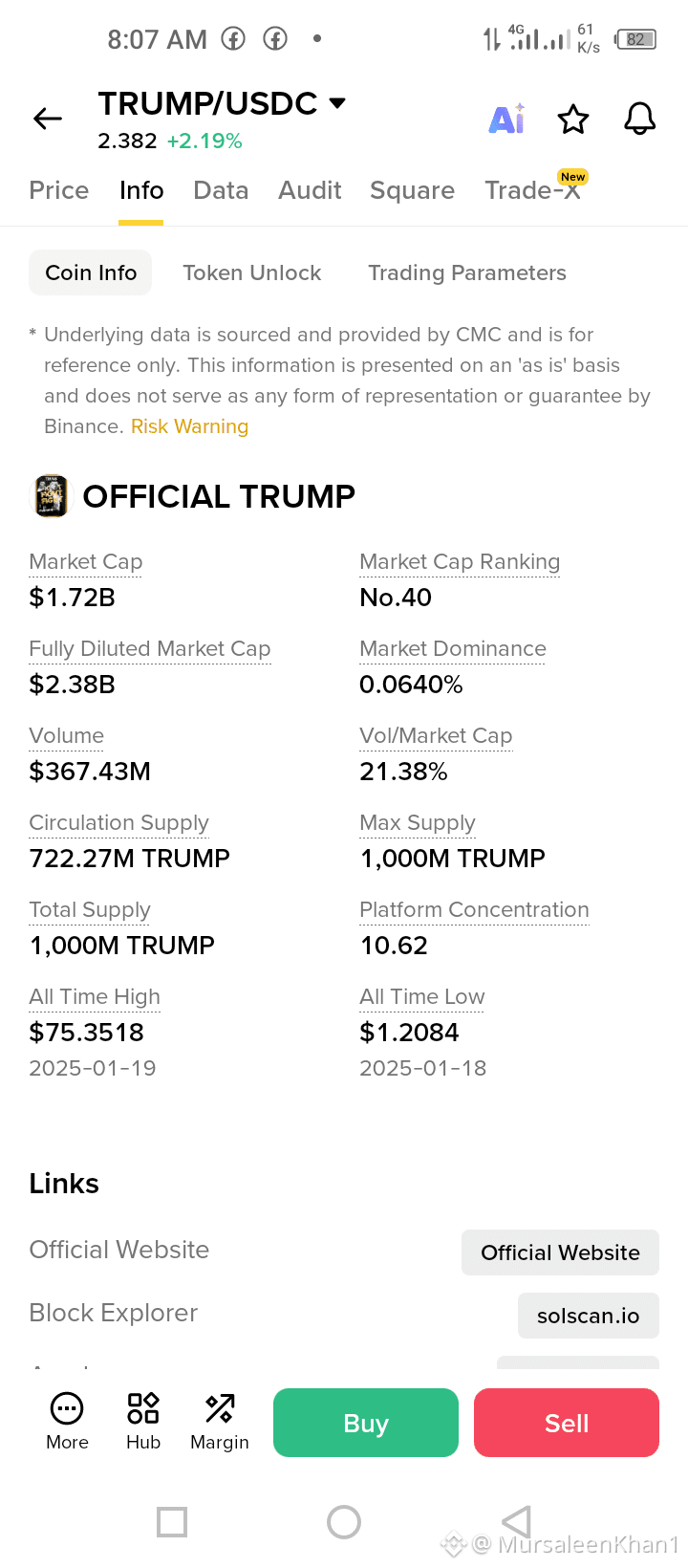Add TRUMP/USDC to favorites star
The width and height of the screenshot is (688, 1568).
(573, 120)
